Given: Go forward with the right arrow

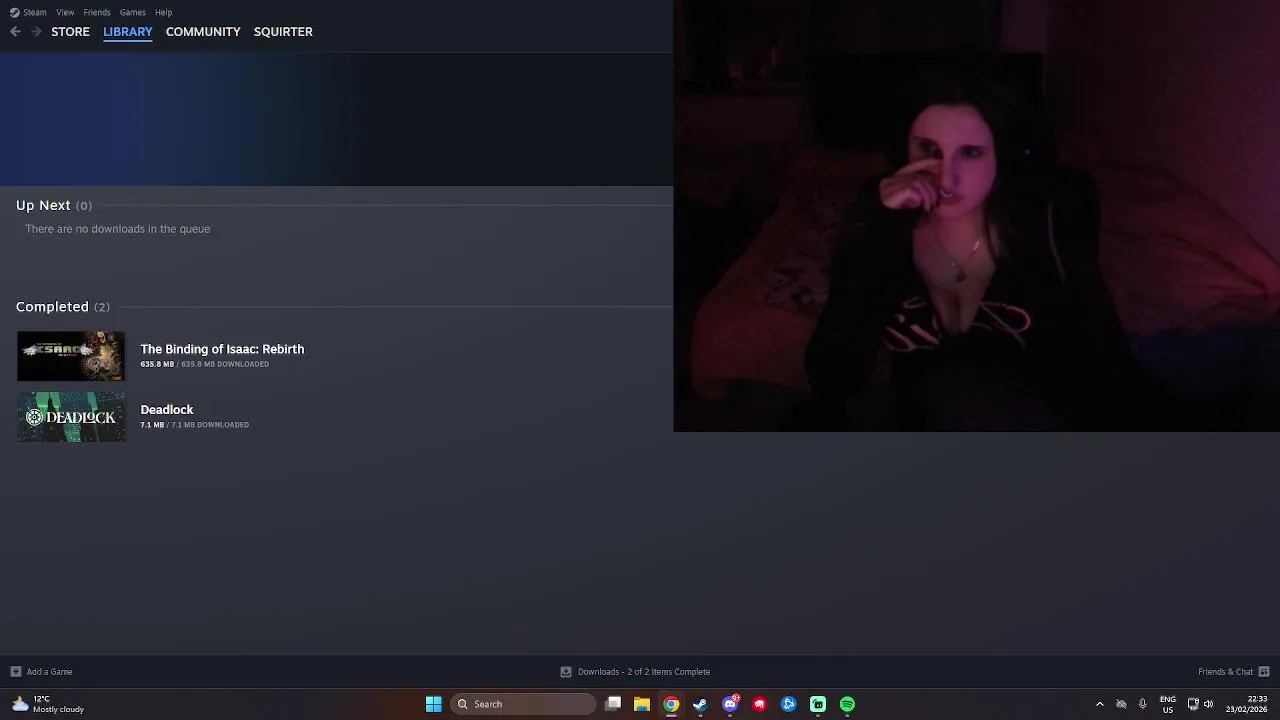Looking at the screenshot, I should pyautogui.click(x=37, y=32).
